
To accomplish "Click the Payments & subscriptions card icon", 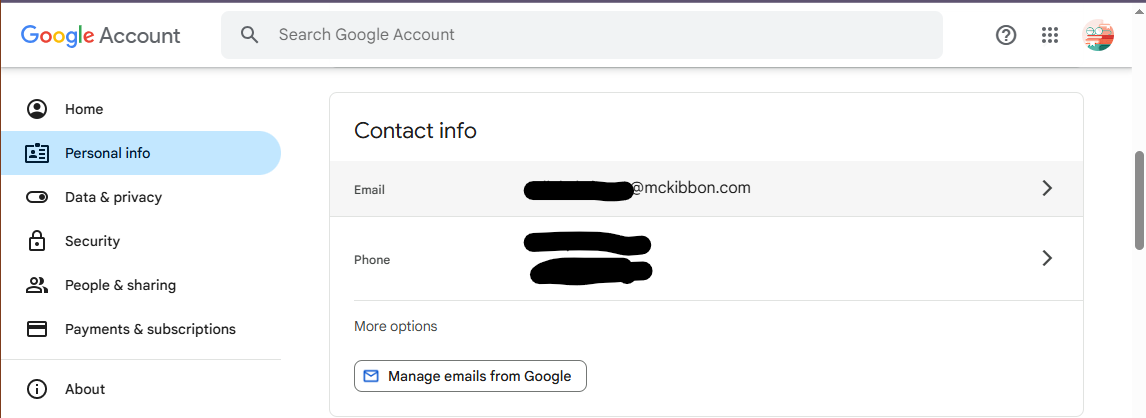I will coord(37,329).
